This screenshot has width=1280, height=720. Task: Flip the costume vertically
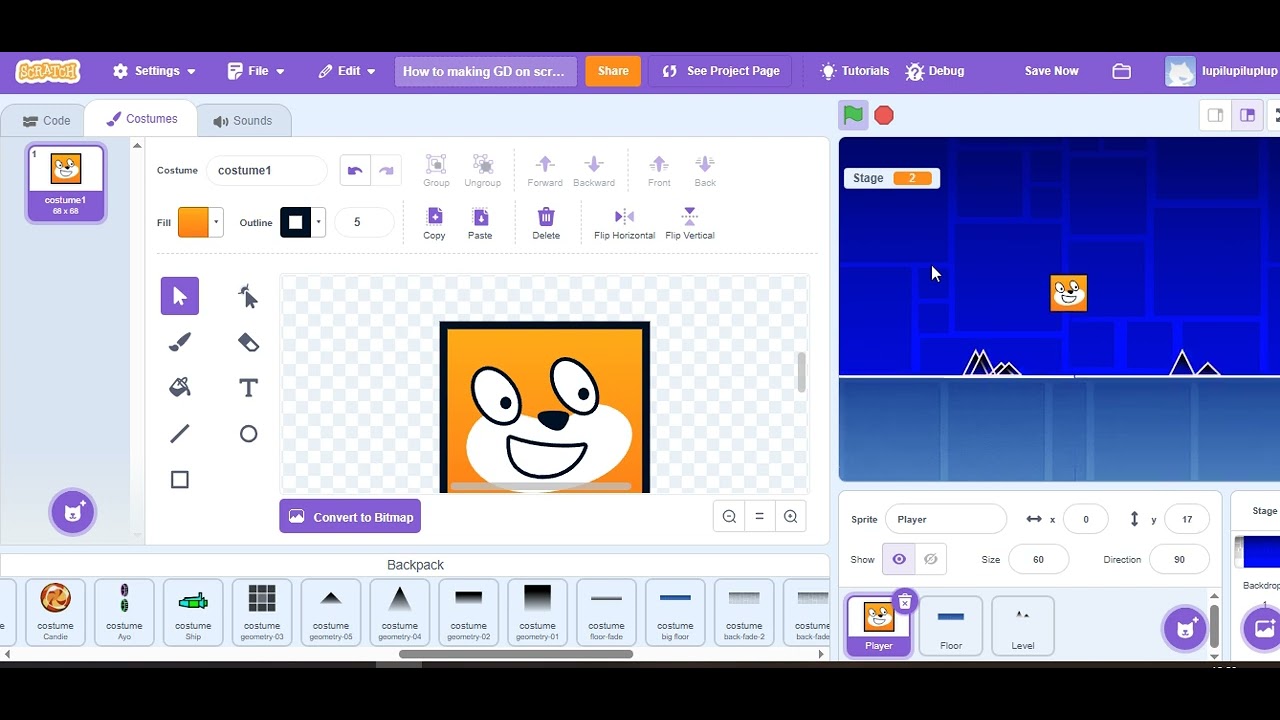690,223
